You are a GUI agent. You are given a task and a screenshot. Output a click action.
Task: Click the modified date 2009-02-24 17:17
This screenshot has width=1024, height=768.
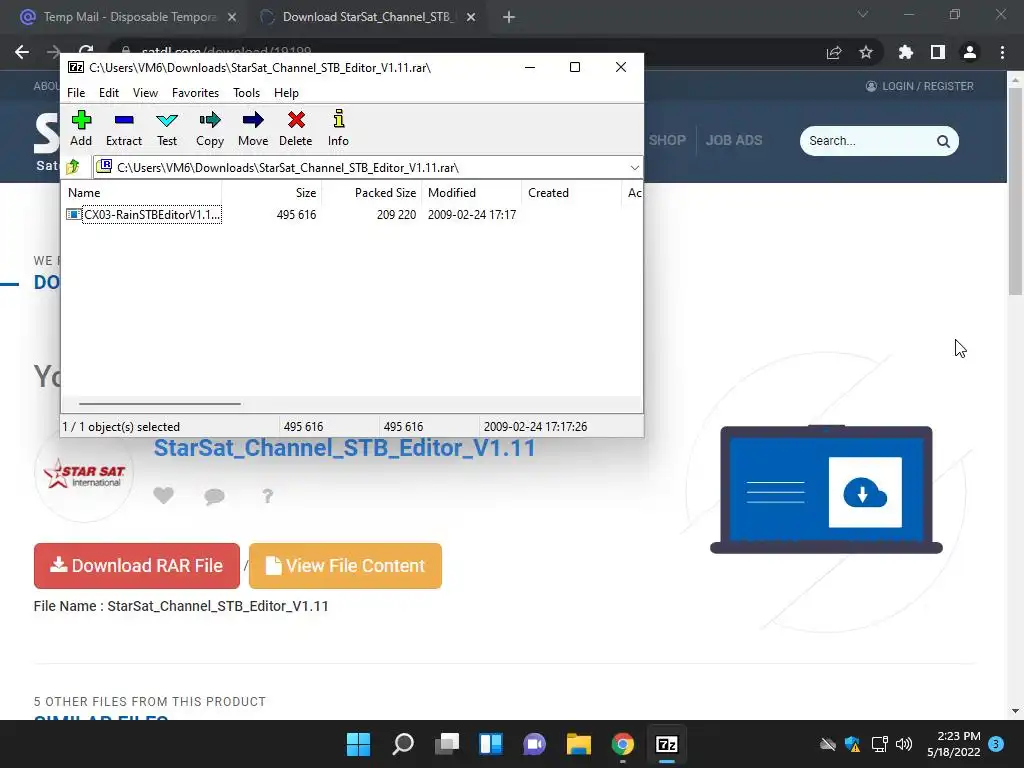tap(472, 214)
